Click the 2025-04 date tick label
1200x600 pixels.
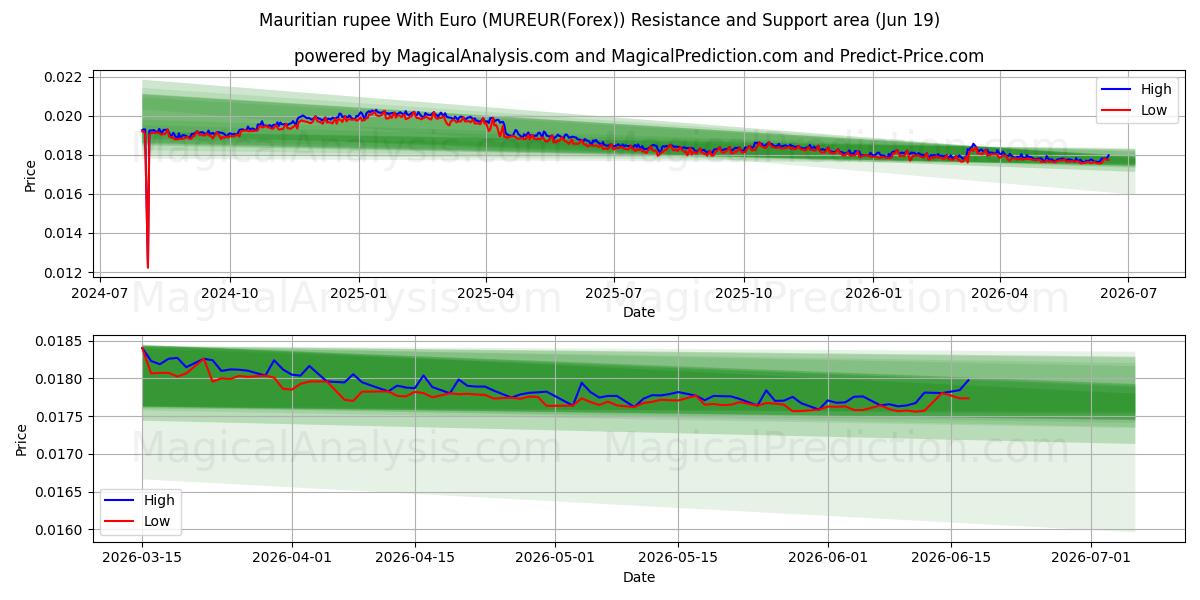pos(486,293)
